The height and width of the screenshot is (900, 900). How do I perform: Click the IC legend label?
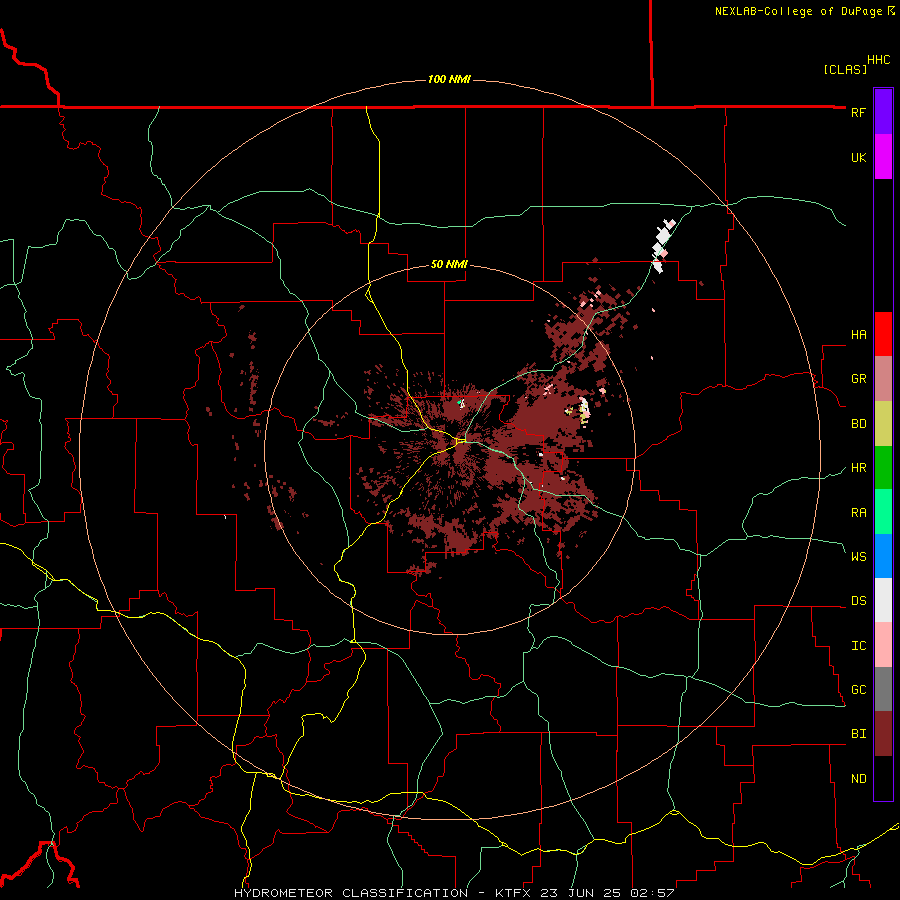tap(858, 646)
